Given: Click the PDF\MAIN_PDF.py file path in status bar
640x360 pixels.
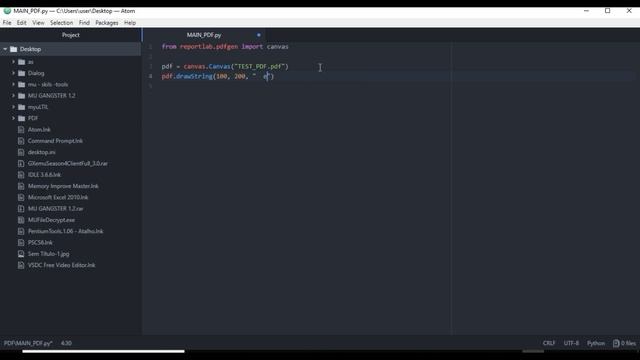Looking at the screenshot, I should (x=28, y=343).
